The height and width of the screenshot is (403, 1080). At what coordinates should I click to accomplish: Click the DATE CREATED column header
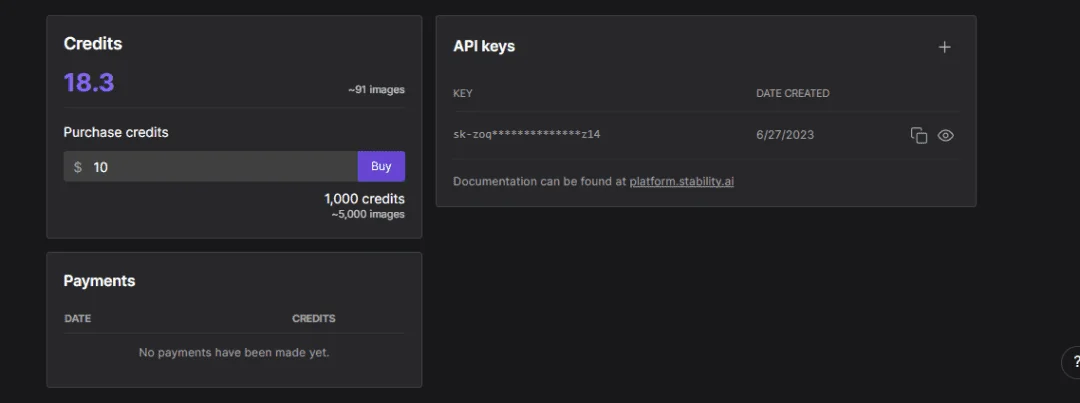click(792, 93)
